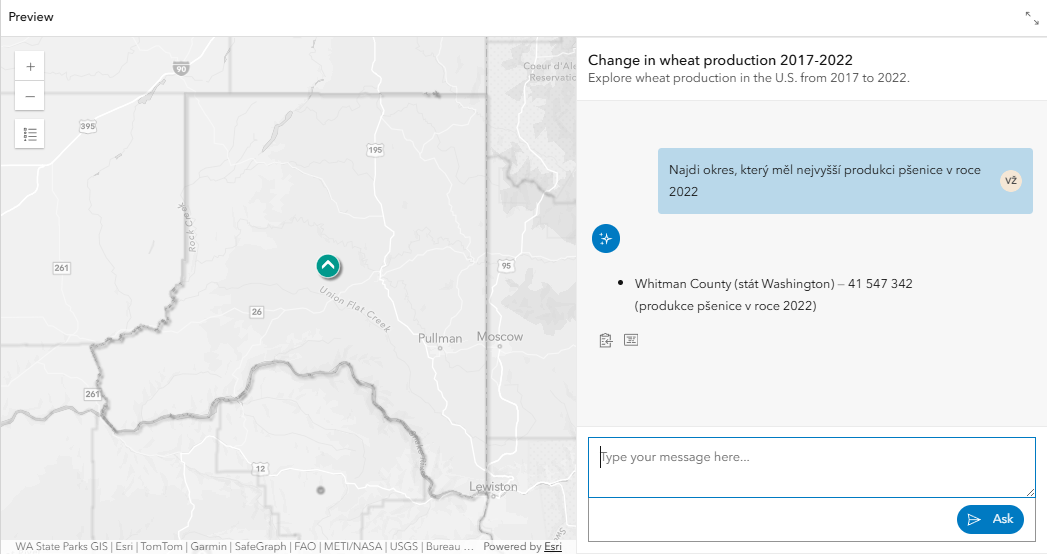Click the icon right of the copy button

click(x=631, y=340)
